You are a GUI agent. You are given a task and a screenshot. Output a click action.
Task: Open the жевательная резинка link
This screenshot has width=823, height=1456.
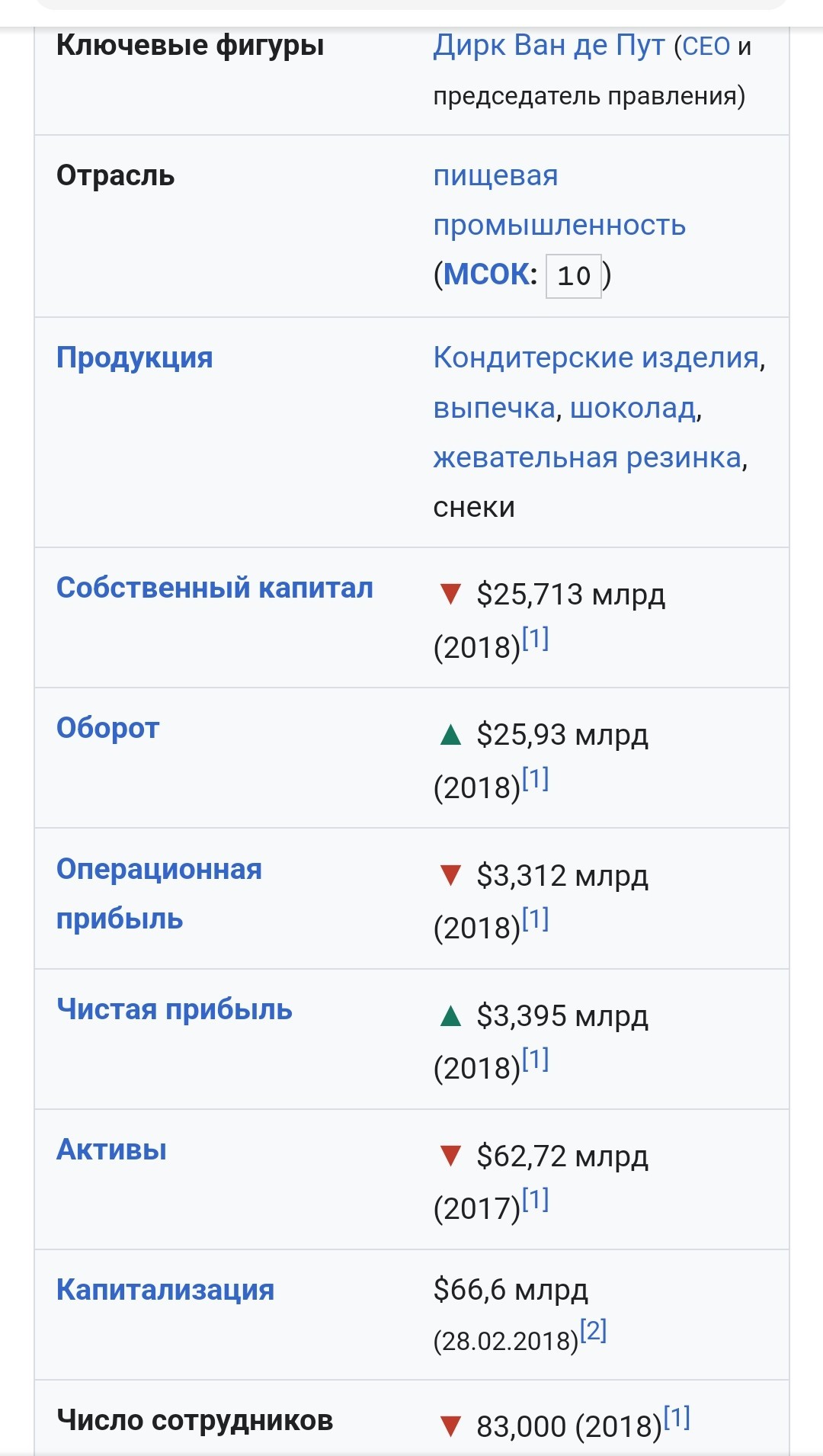(587, 457)
